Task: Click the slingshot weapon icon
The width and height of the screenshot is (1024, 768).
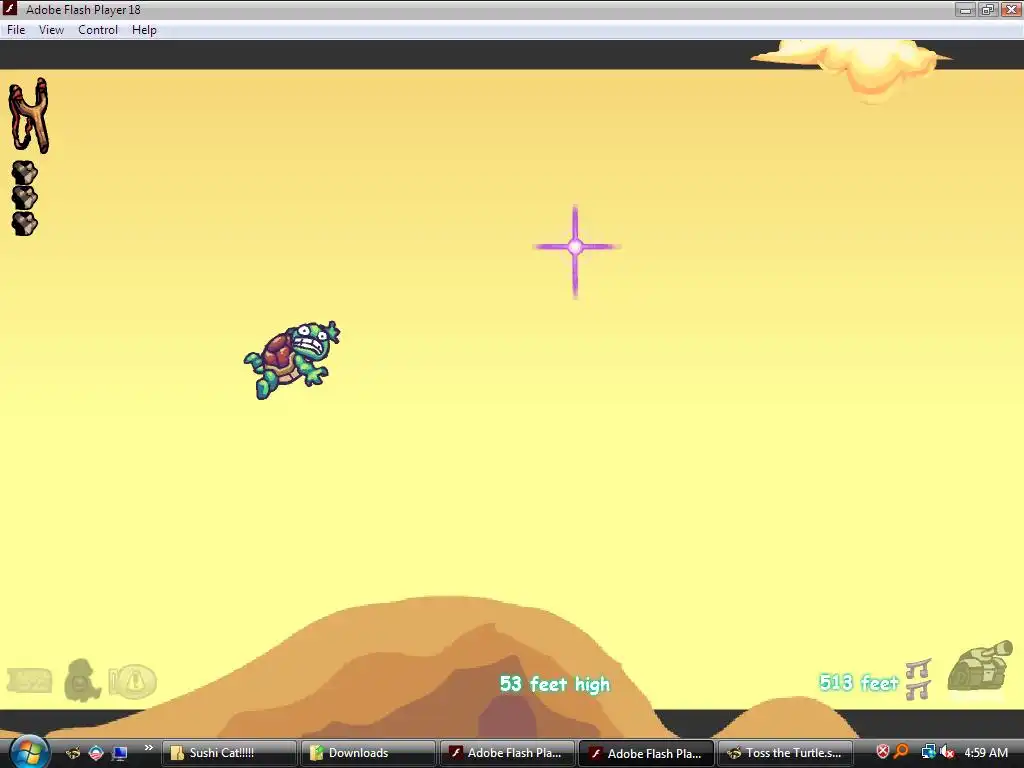Action: [28, 116]
